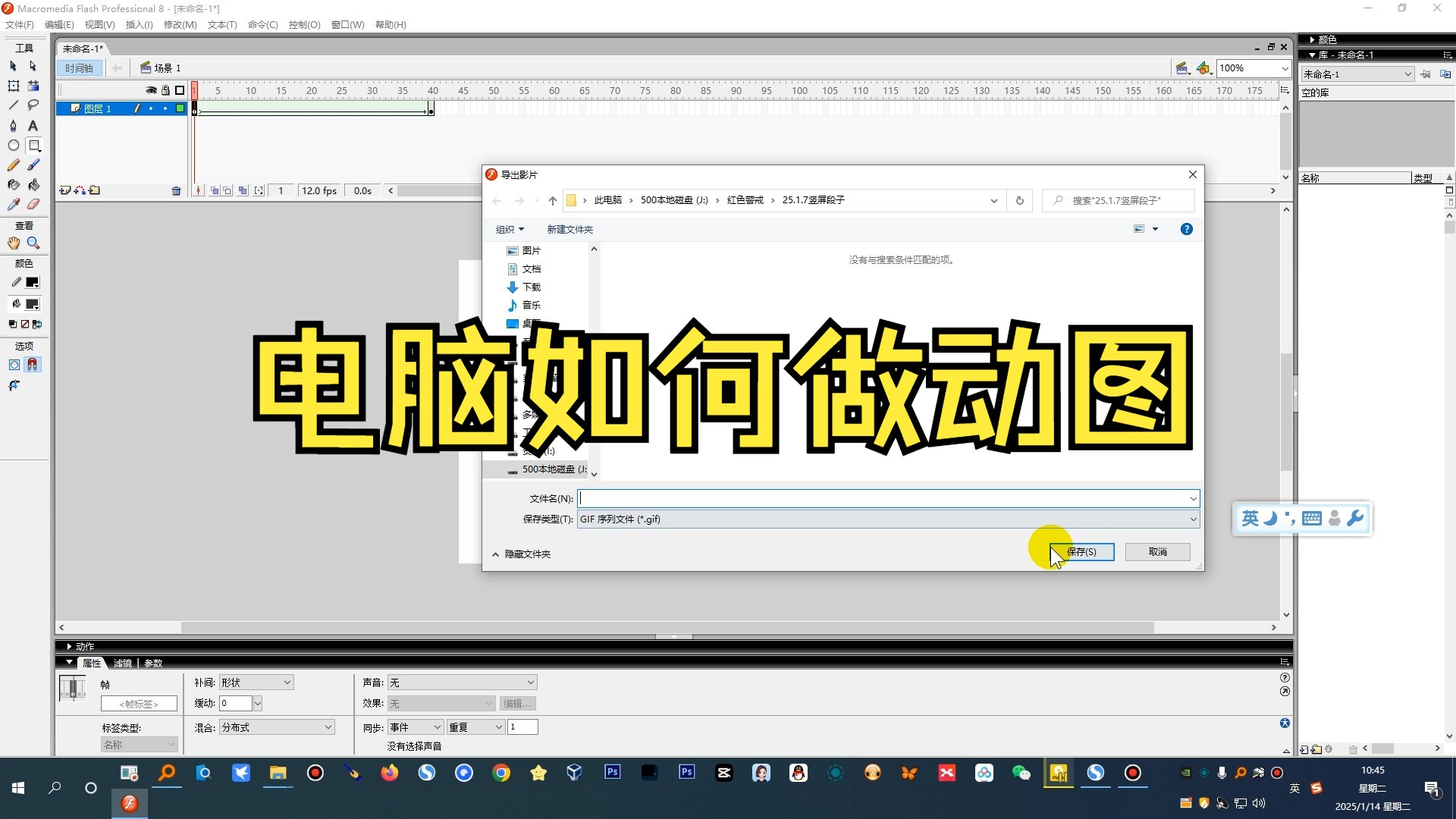
Task: Select the Lasso tool
Action: [33, 105]
